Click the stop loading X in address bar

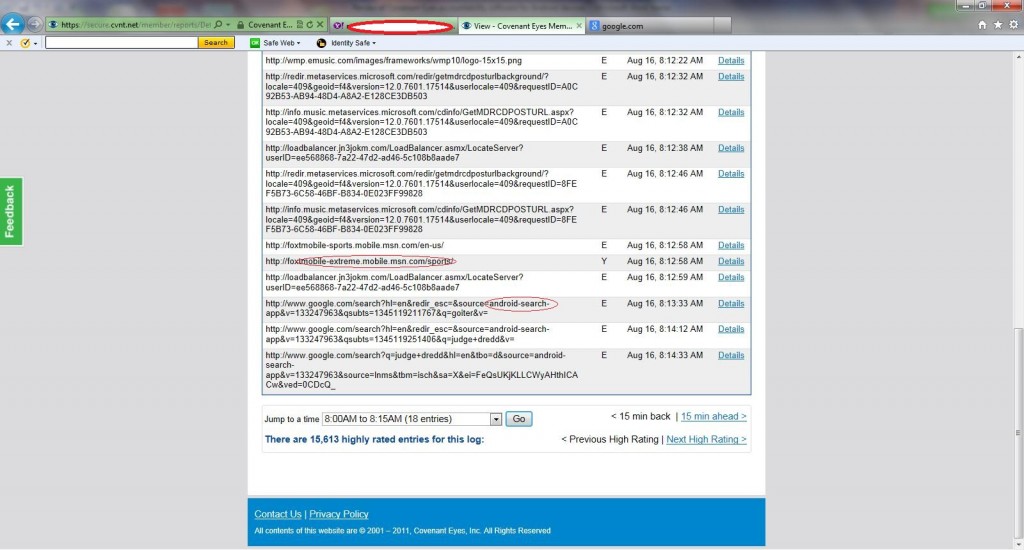click(320, 25)
